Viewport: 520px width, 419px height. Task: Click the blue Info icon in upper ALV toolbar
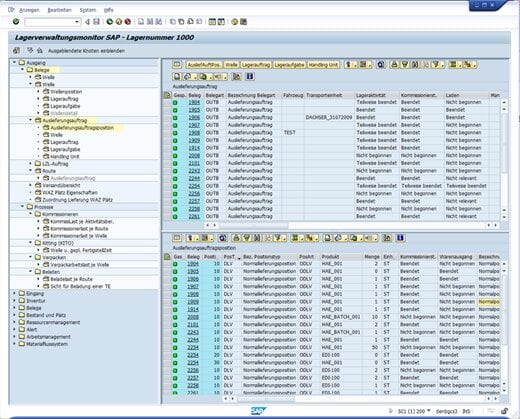250,77
